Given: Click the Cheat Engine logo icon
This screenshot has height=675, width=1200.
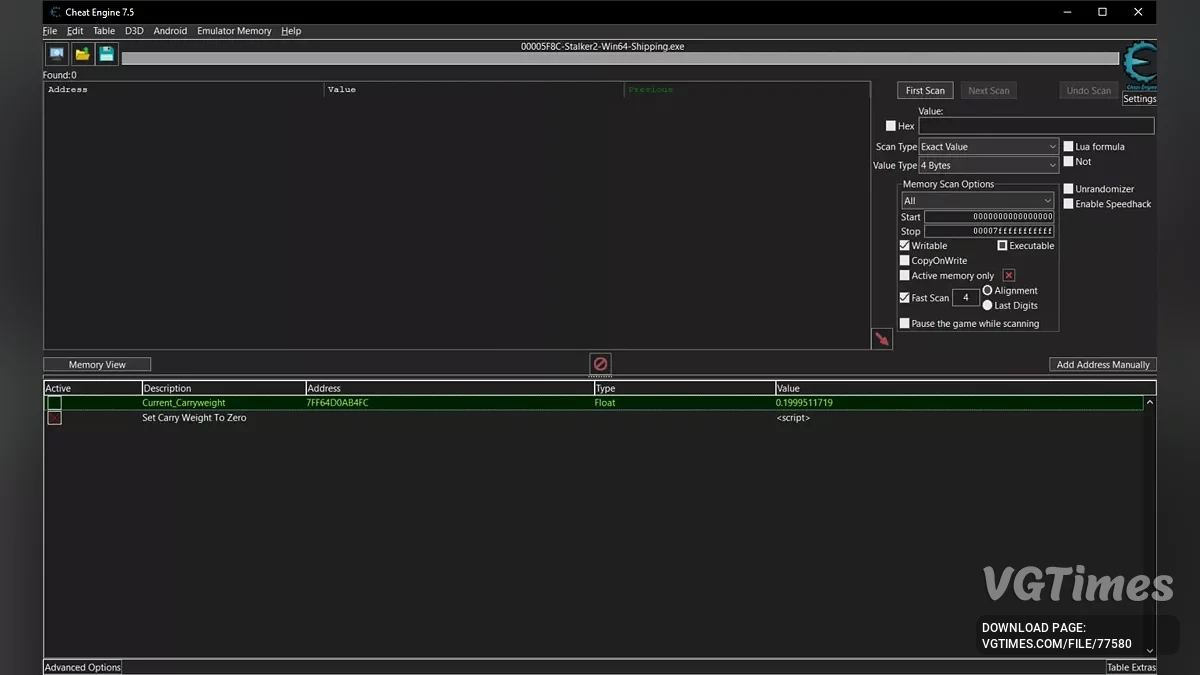Looking at the screenshot, I should (1139, 65).
